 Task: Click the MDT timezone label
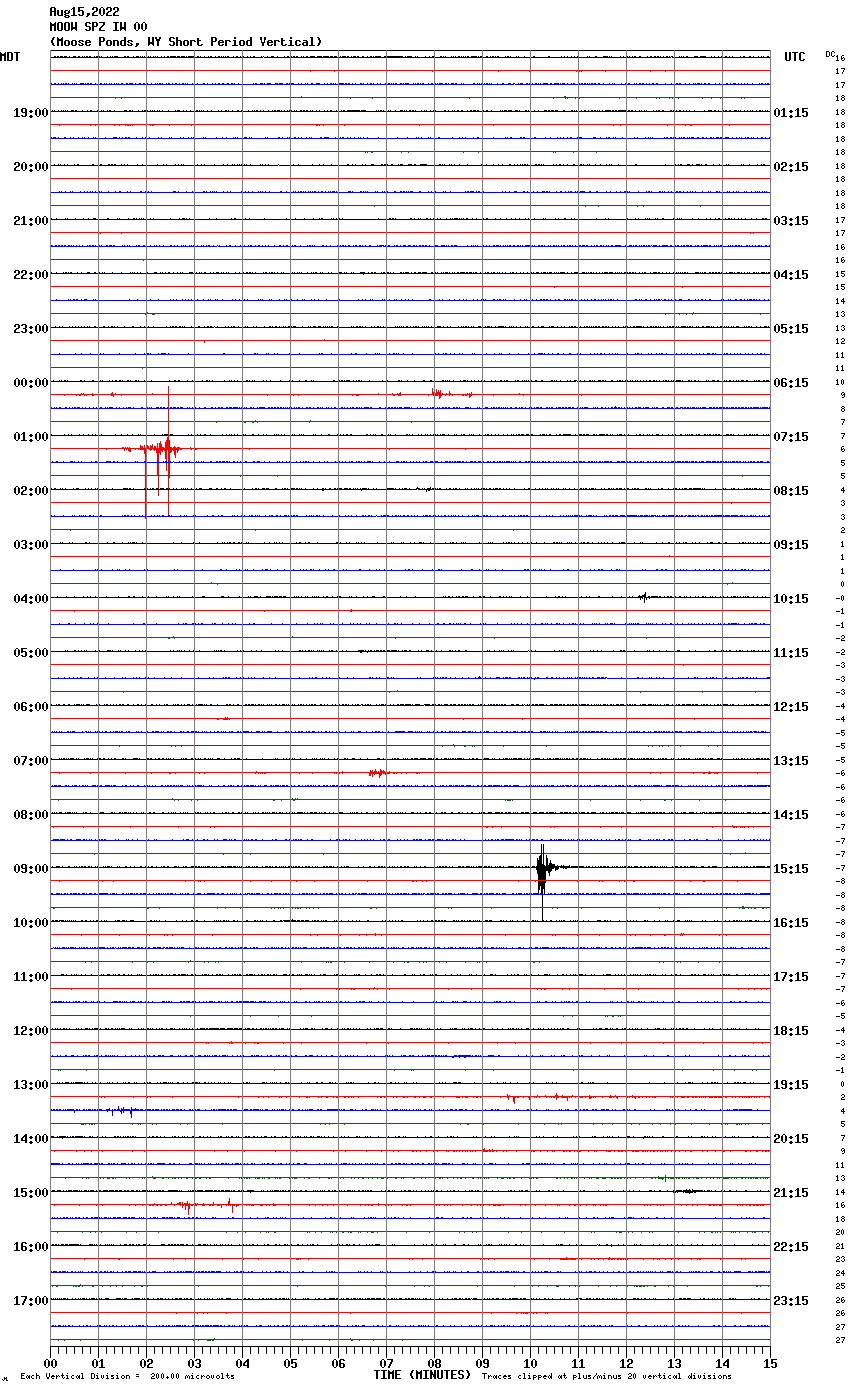pyautogui.click(x=10, y=57)
